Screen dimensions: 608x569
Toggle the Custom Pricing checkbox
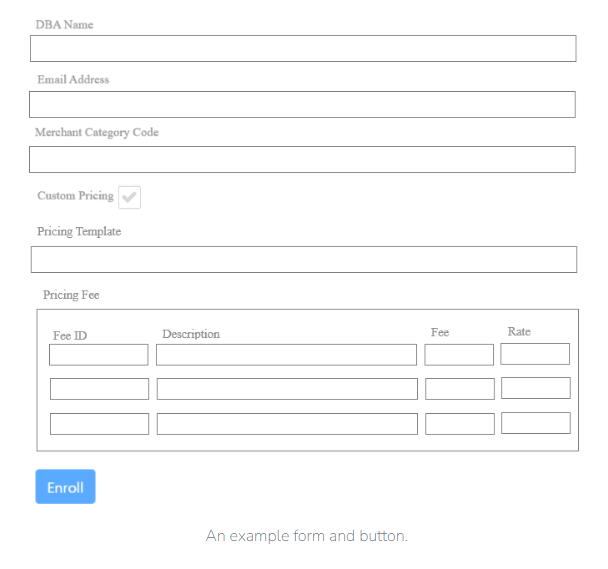pyautogui.click(x=130, y=197)
